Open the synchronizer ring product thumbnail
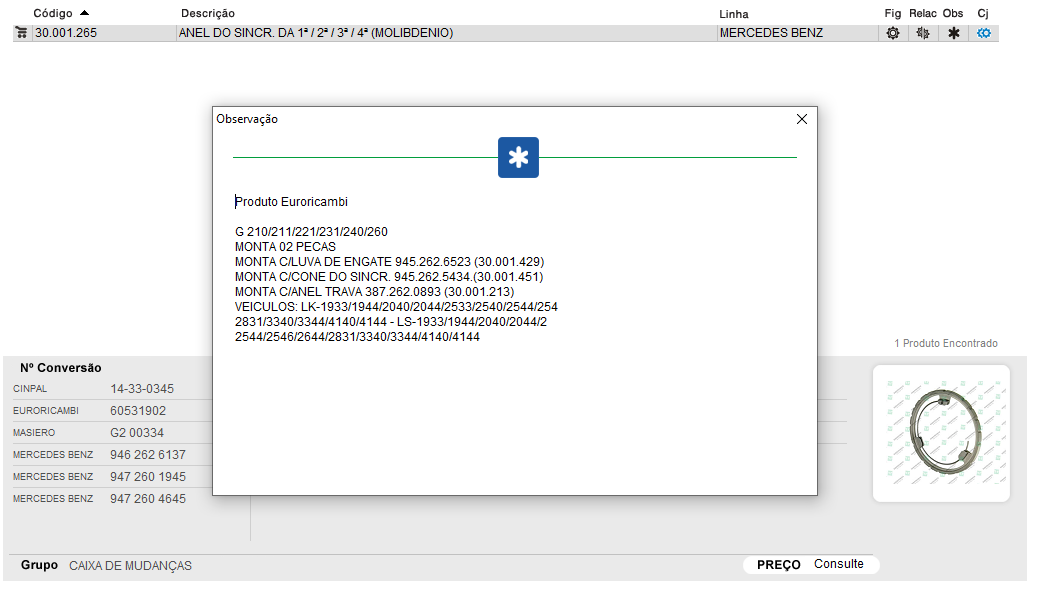This screenshot has height=593, width=1060. (941, 433)
